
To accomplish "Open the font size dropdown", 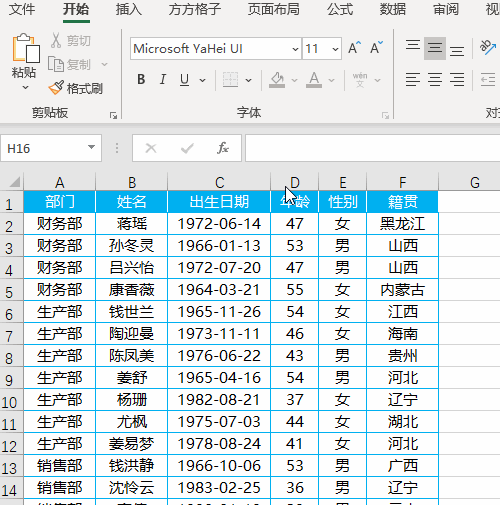I will (335, 49).
